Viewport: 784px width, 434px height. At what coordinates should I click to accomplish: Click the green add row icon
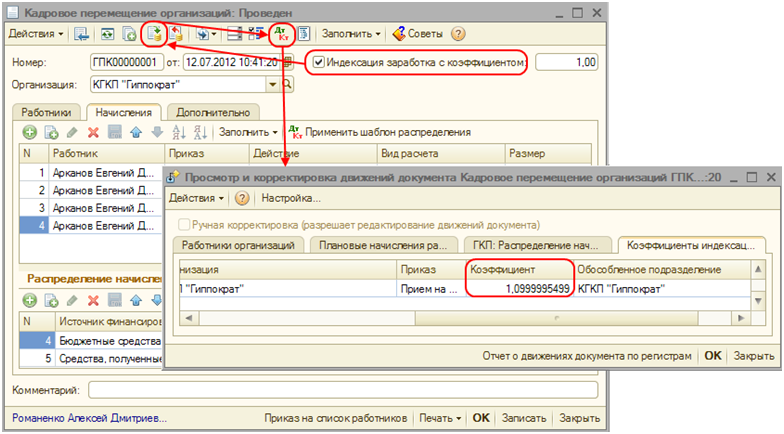(x=30, y=132)
